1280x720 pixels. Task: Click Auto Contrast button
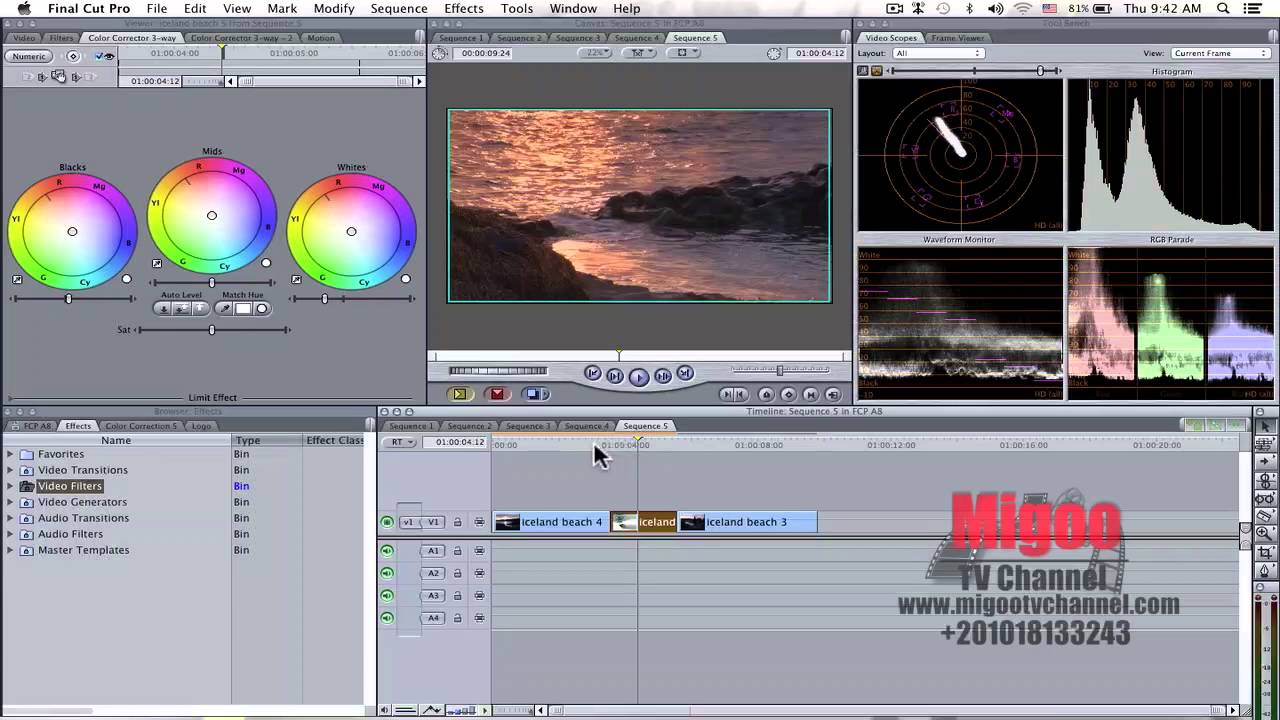182,309
